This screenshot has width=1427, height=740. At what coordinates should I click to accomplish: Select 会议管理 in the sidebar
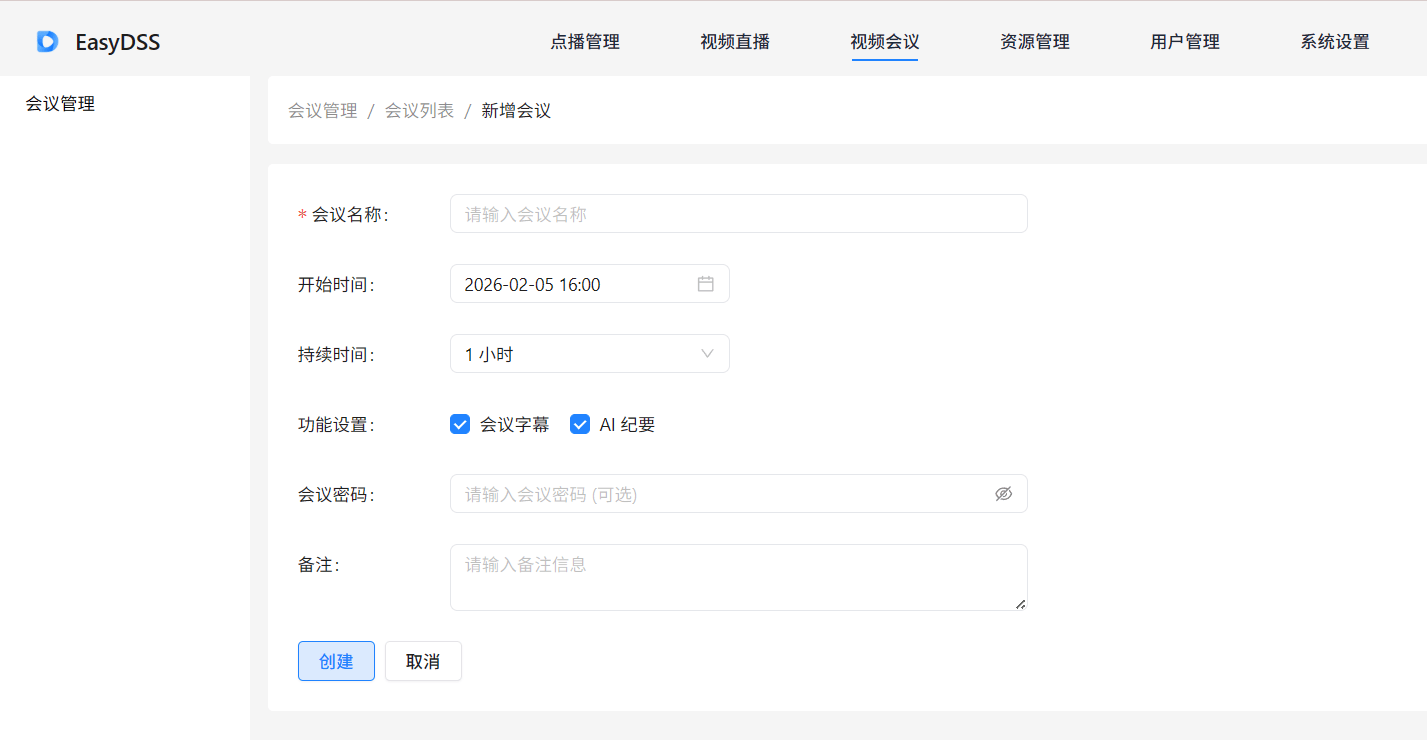tap(60, 103)
